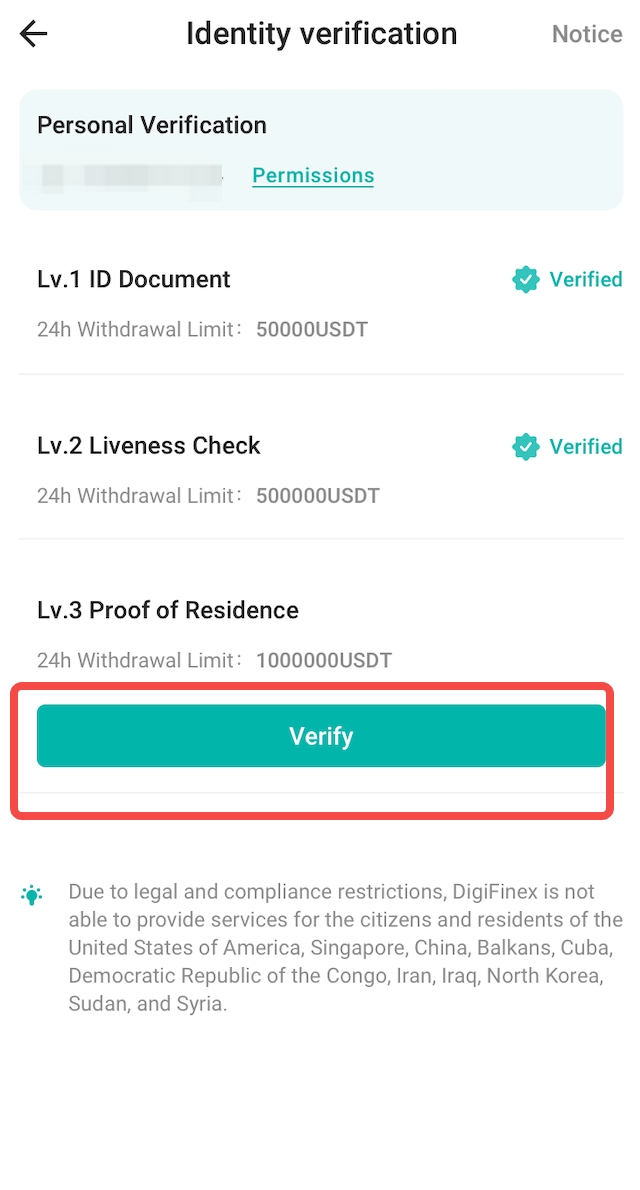Viewport: 640px width, 1190px height.
Task: Tap the Personal Verification card heading
Action: [152, 126]
